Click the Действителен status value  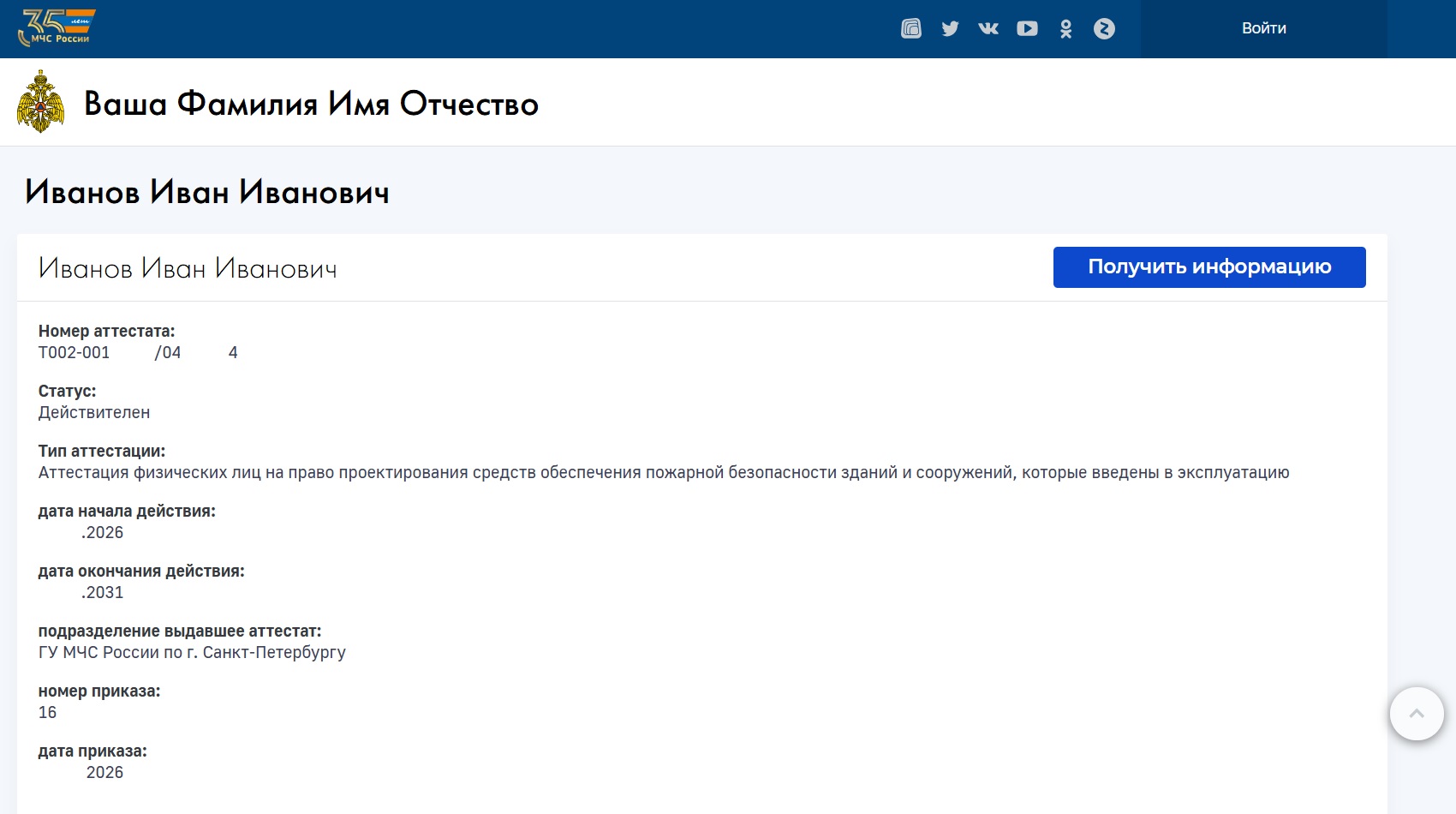(x=94, y=412)
